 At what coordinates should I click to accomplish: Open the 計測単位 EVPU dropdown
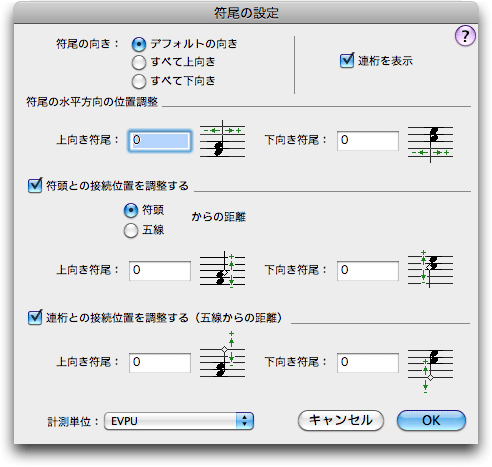click(x=179, y=421)
